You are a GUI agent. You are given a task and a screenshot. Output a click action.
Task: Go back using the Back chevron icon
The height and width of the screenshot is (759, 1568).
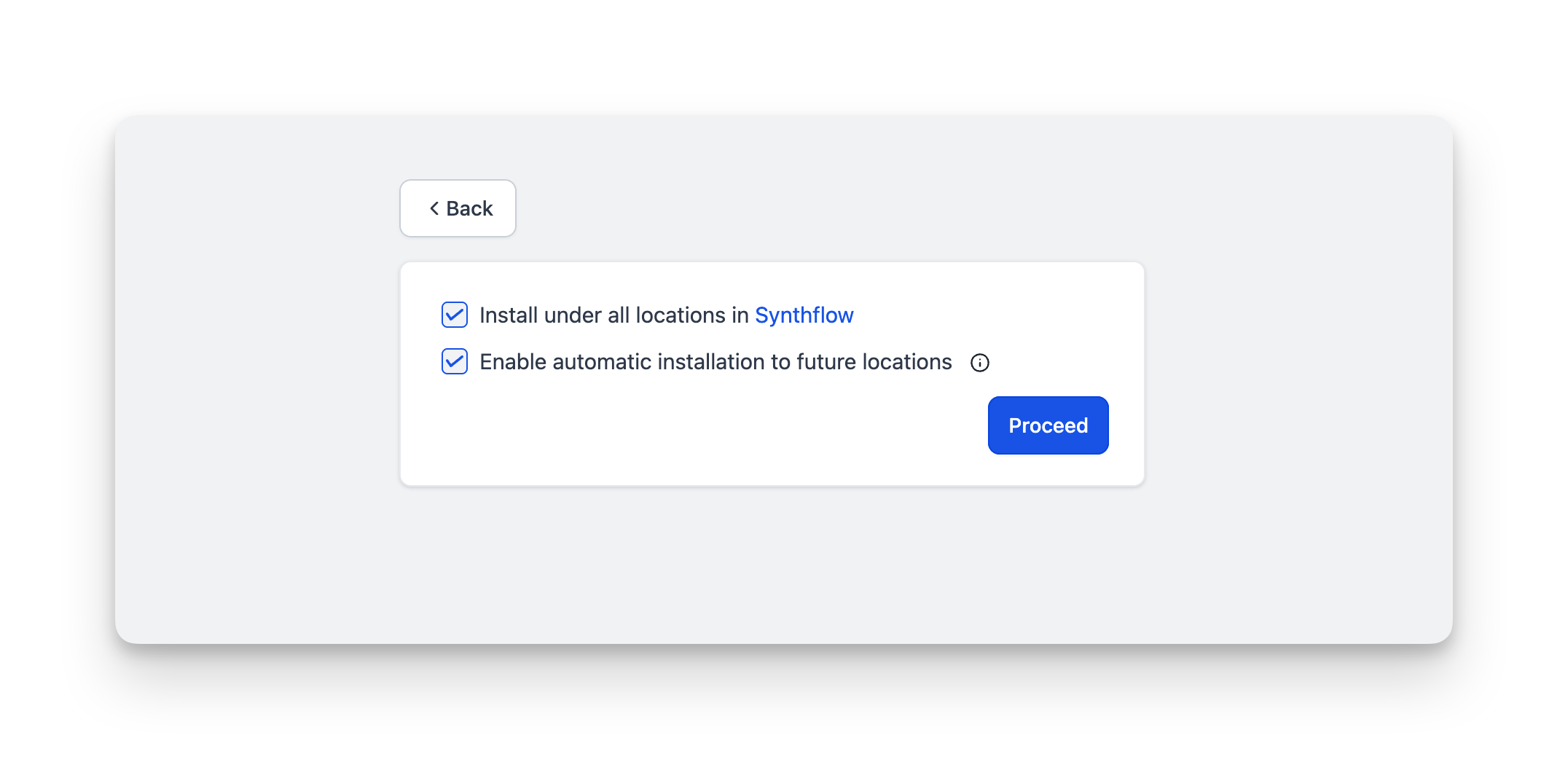pyautogui.click(x=434, y=208)
